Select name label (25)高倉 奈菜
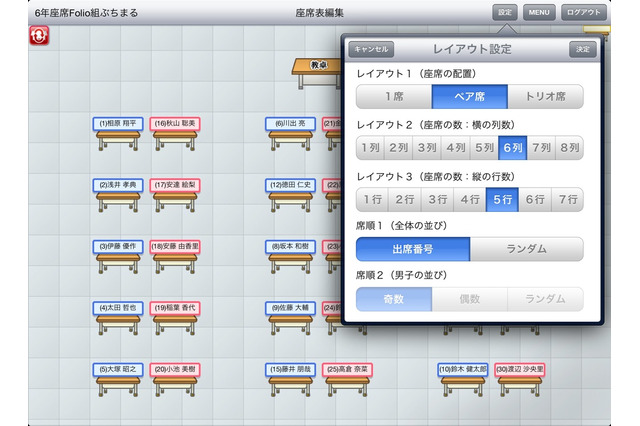The image size is (640, 426). [347, 369]
